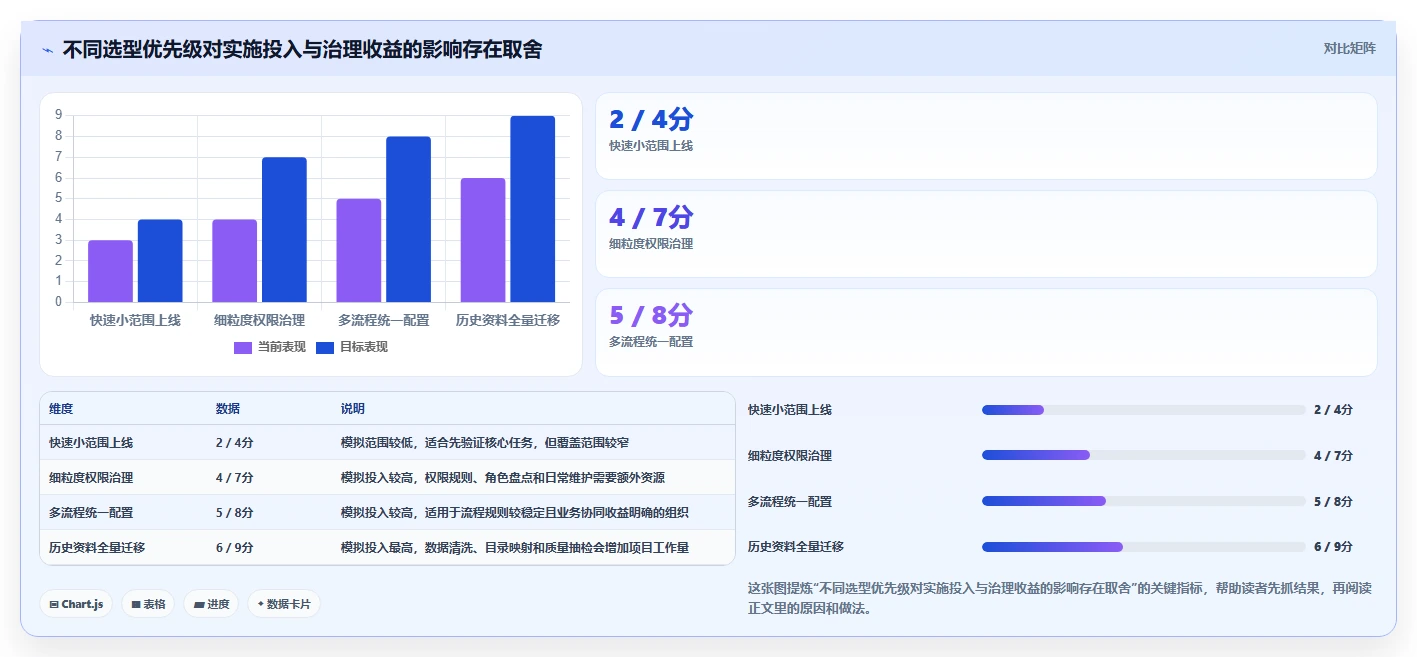1417x657 pixels.
Task: Click the 表格 tag button
Action: (148, 604)
